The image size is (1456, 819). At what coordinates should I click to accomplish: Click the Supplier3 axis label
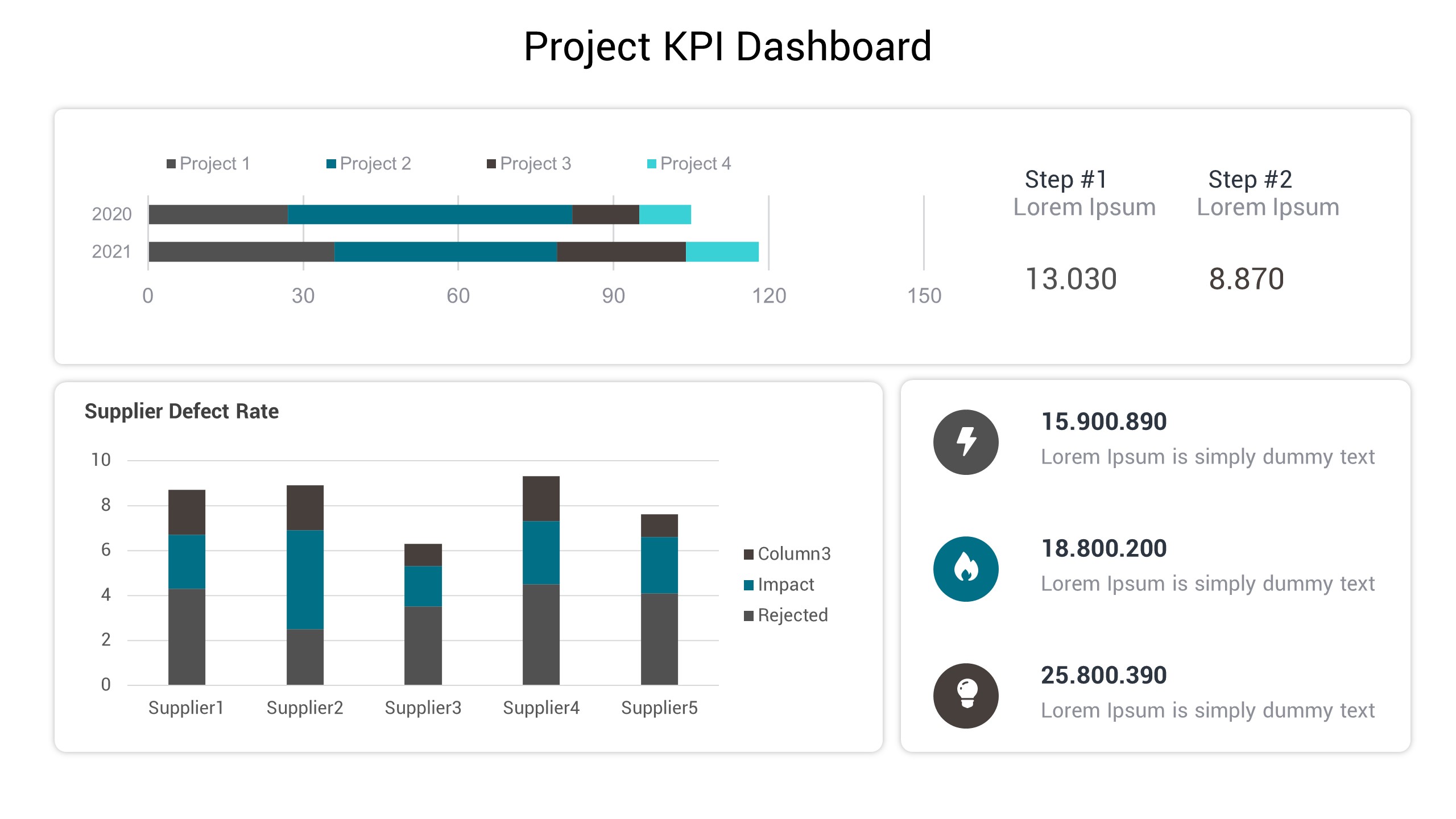point(423,708)
